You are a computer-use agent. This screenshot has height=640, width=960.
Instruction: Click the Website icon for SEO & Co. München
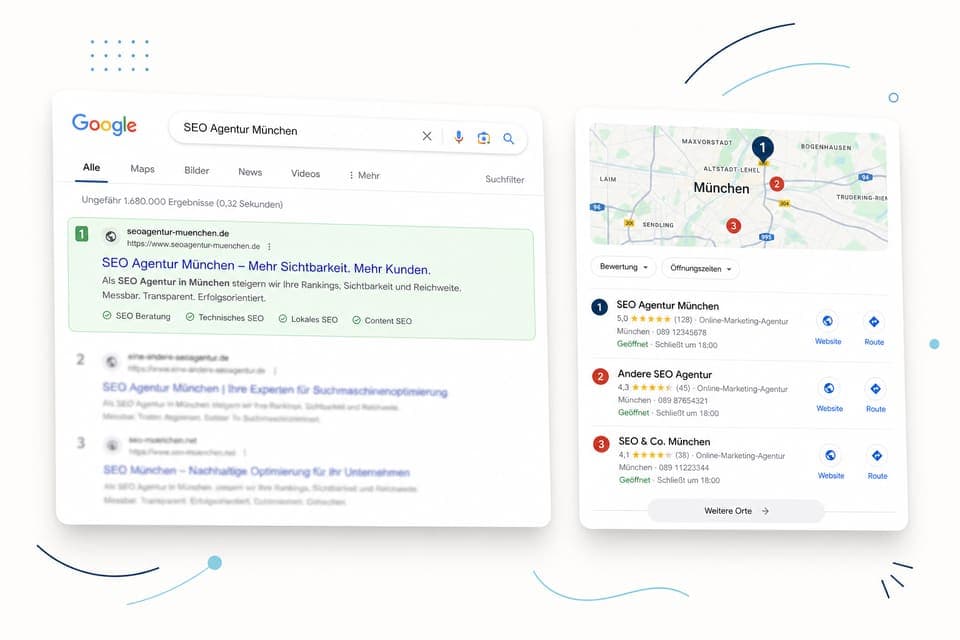click(x=830, y=455)
